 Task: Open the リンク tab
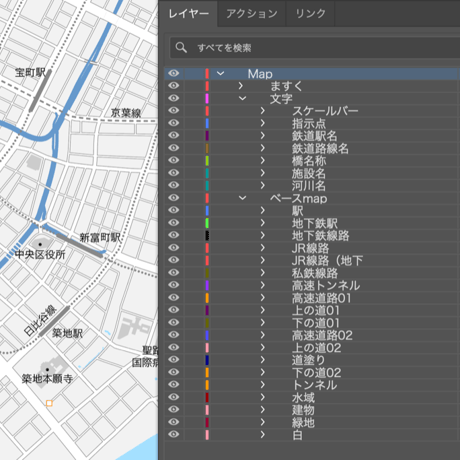click(310, 14)
